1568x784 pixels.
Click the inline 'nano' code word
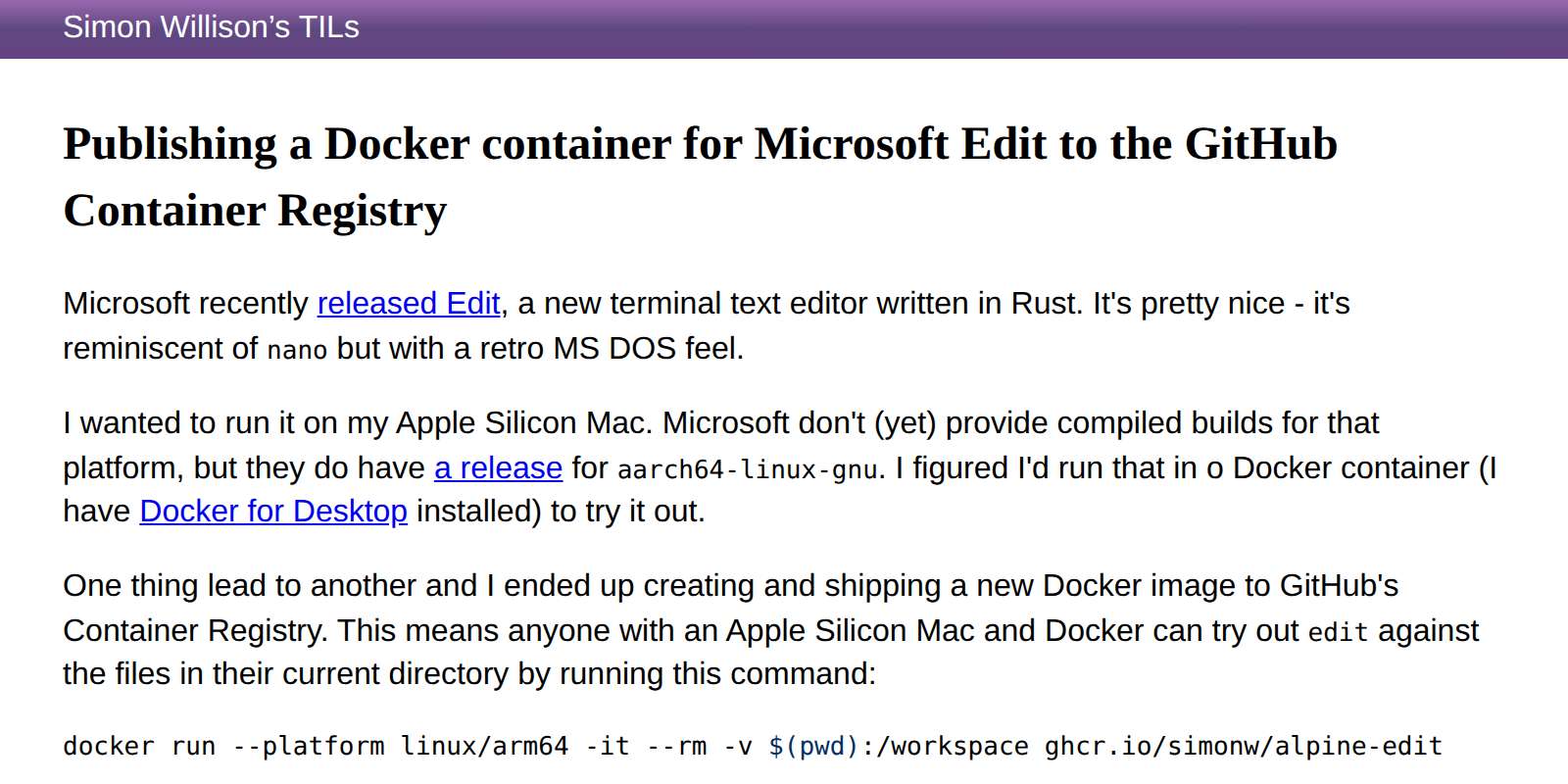[x=297, y=350]
